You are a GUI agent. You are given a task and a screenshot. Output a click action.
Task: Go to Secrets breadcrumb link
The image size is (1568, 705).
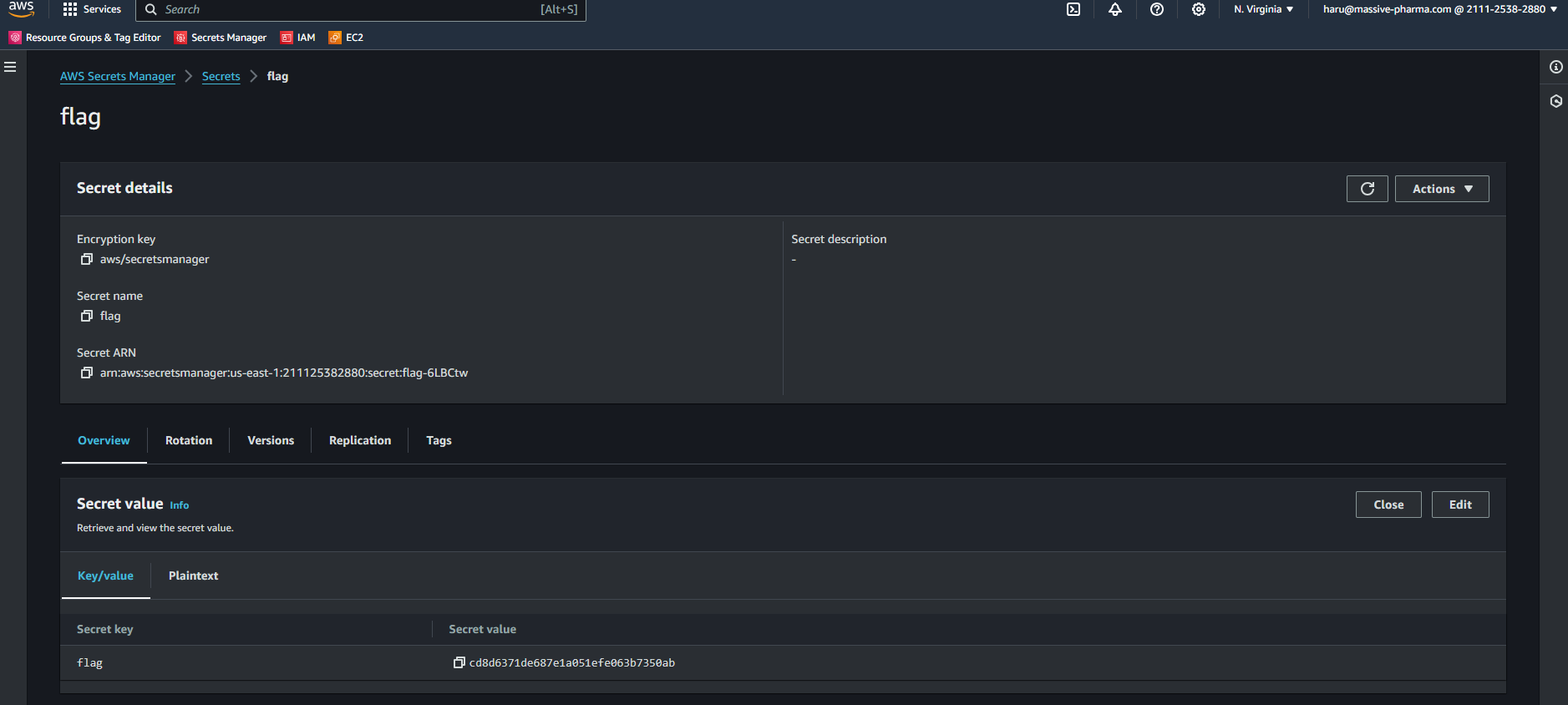pyautogui.click(x=221, y=76)
